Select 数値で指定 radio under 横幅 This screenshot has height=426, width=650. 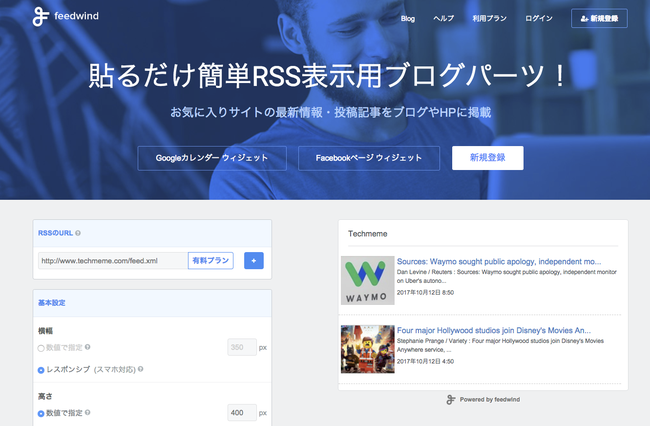[x=41, y=348]
